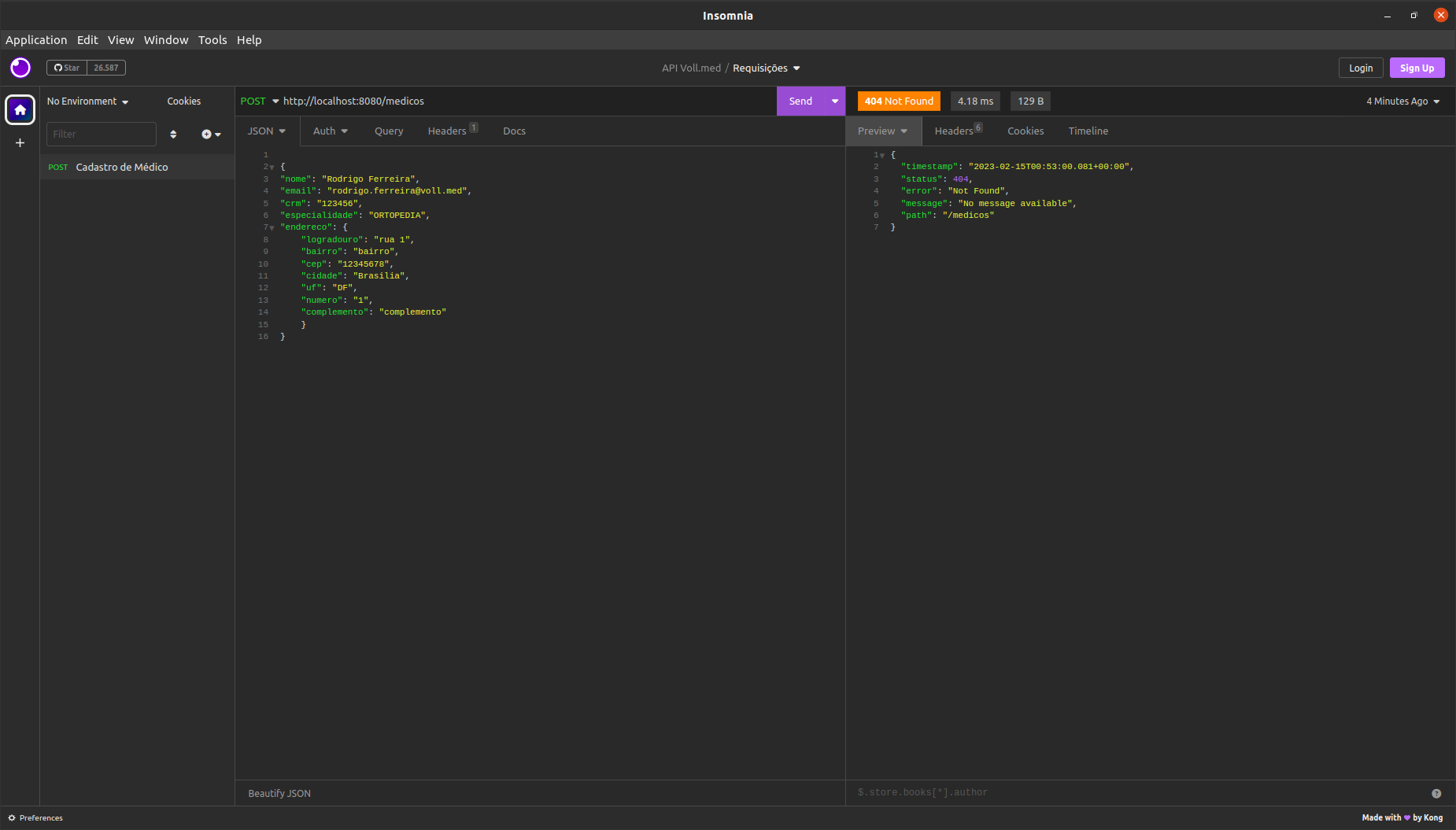Open the create request plus dropdown
The image size is (1456, 830).
point(211,135)
